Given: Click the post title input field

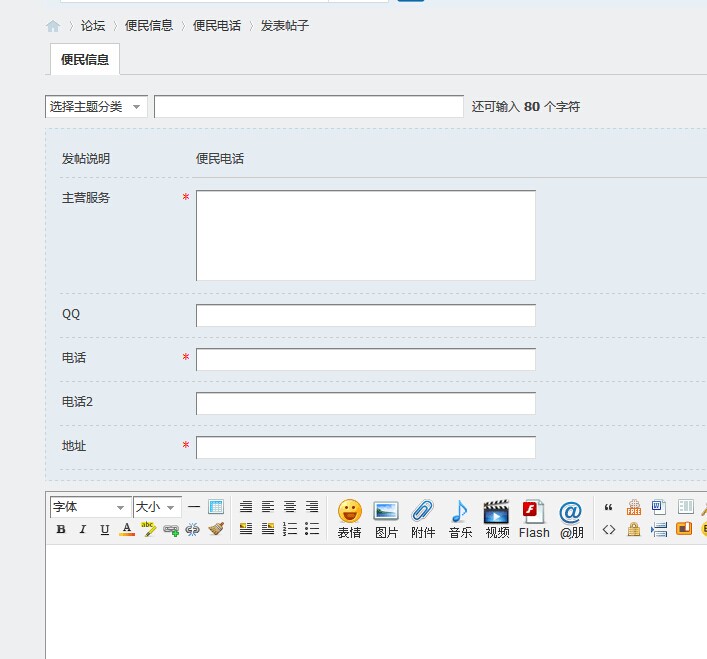Looking at the screenshot, I should pyautogui.click(x=309, y=107).
